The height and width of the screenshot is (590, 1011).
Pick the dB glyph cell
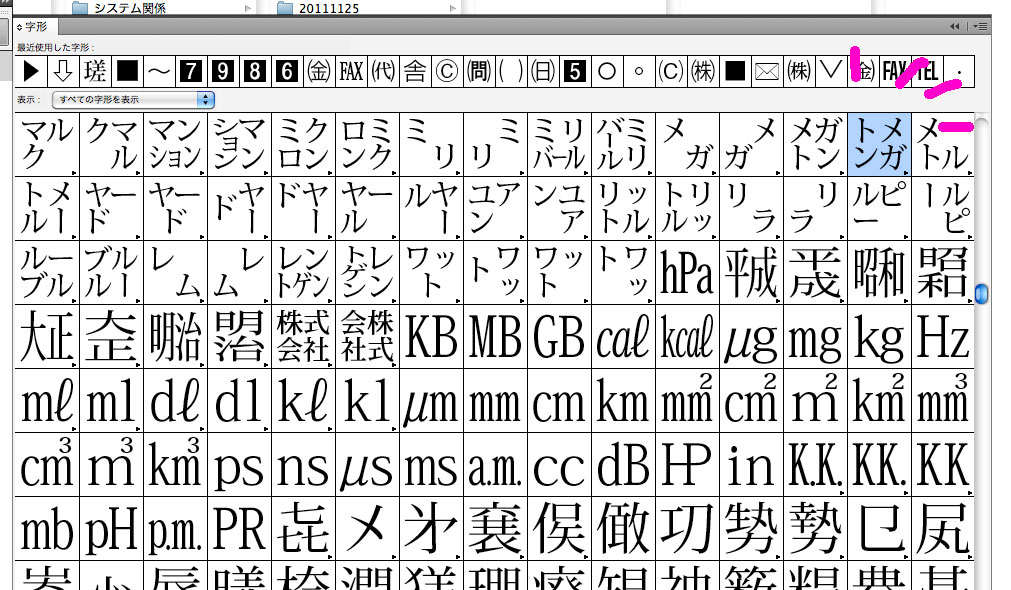pyautogui.click(x=623, y=464)
